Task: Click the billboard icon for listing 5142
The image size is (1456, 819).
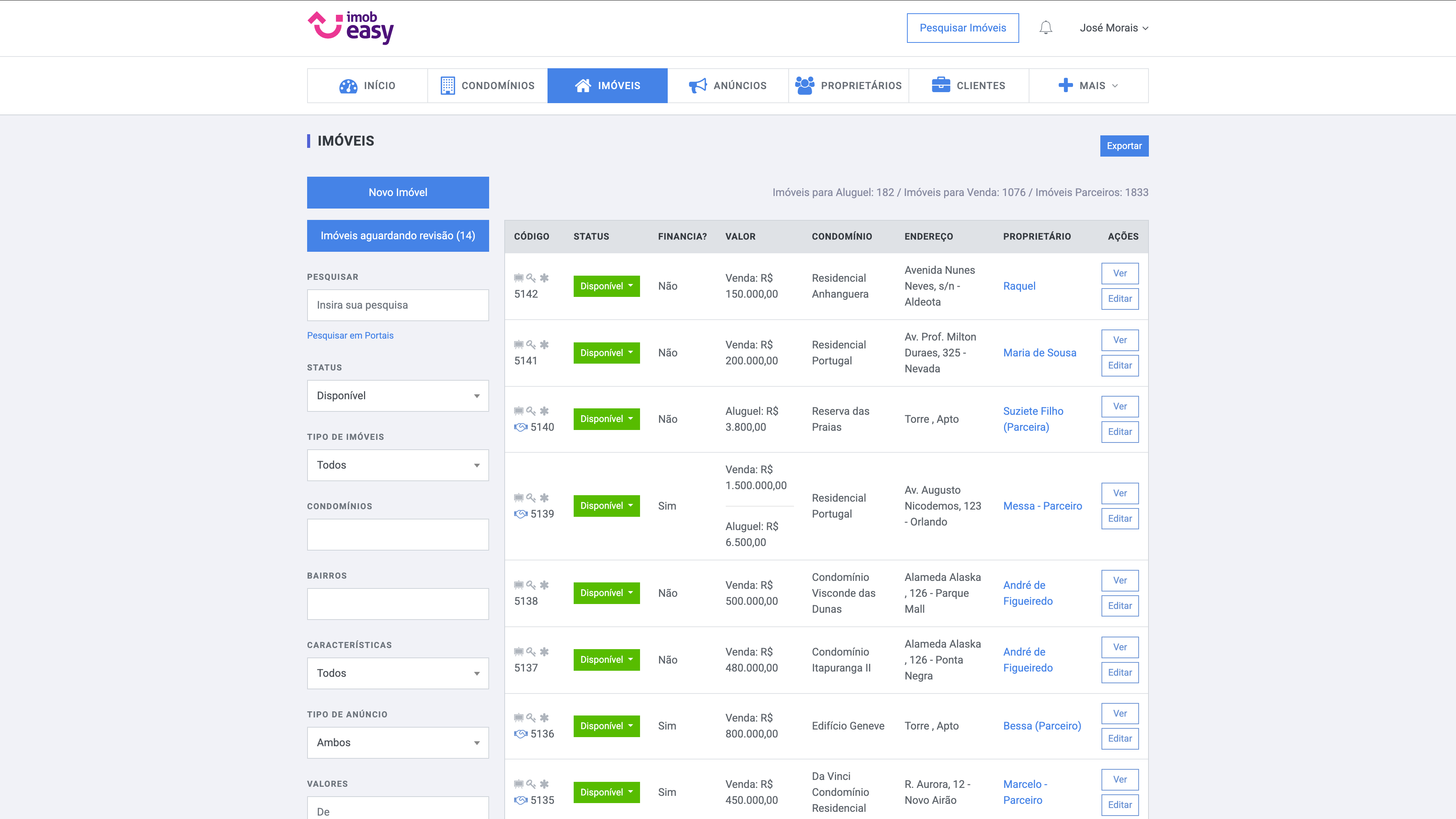Action: [518, 278]
